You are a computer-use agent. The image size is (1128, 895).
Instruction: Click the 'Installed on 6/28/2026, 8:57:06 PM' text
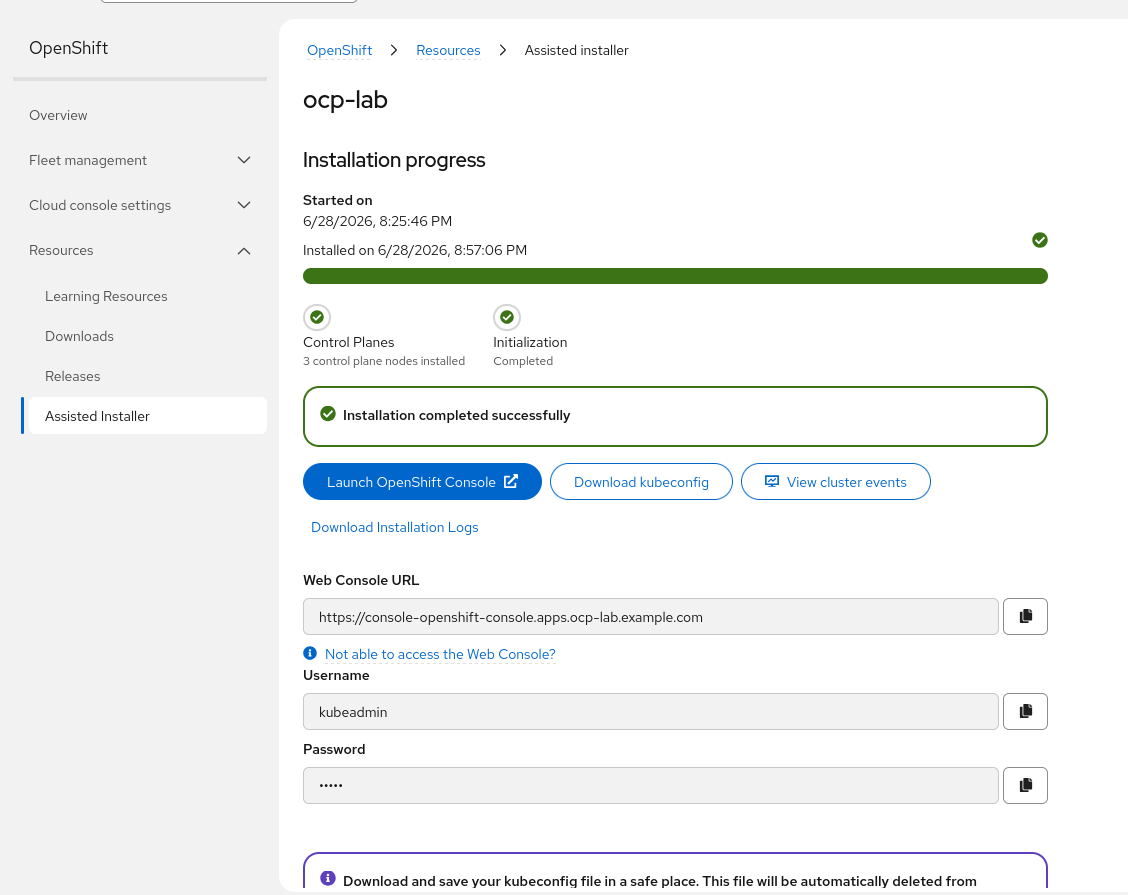click(415, 250)
